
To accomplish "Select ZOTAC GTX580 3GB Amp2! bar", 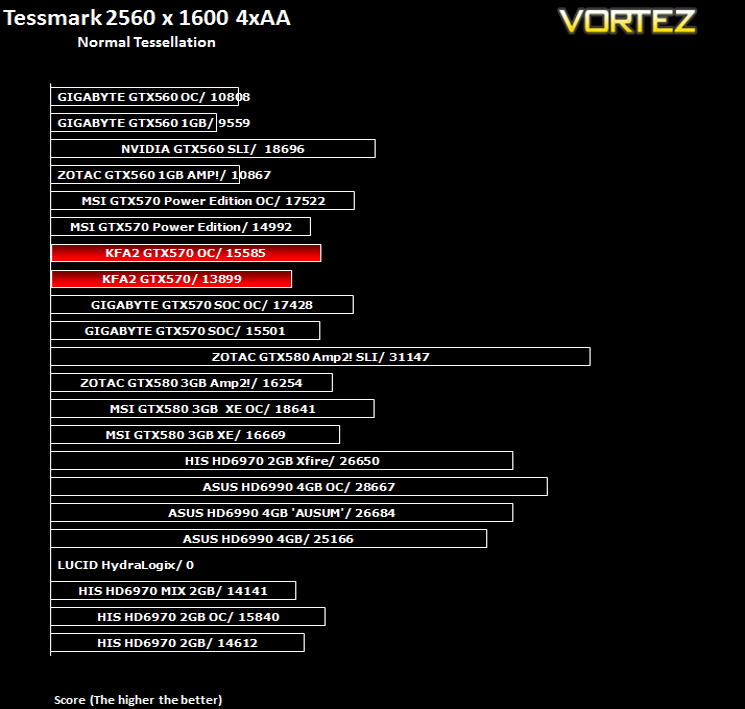I will (x=191, y=383).
